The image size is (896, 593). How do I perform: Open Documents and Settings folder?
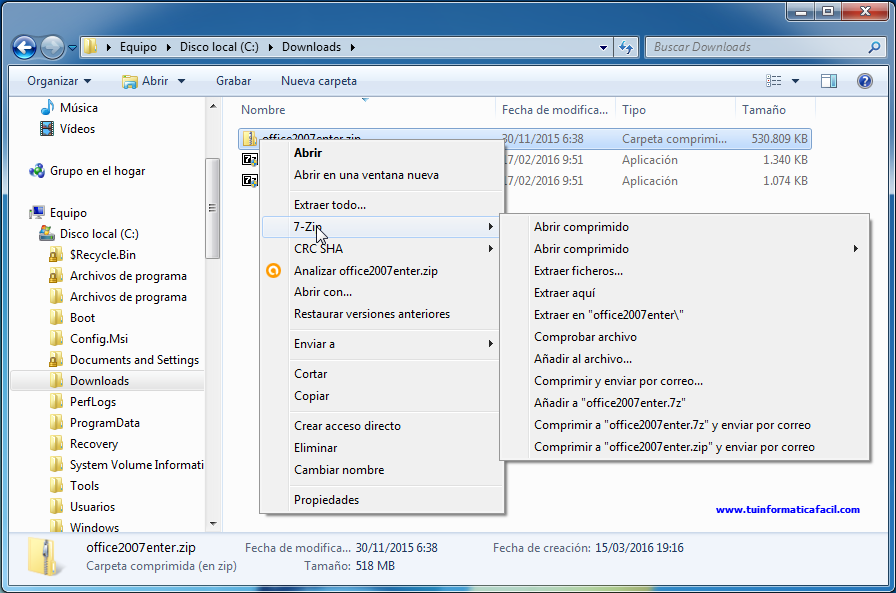tap(134, 360)
